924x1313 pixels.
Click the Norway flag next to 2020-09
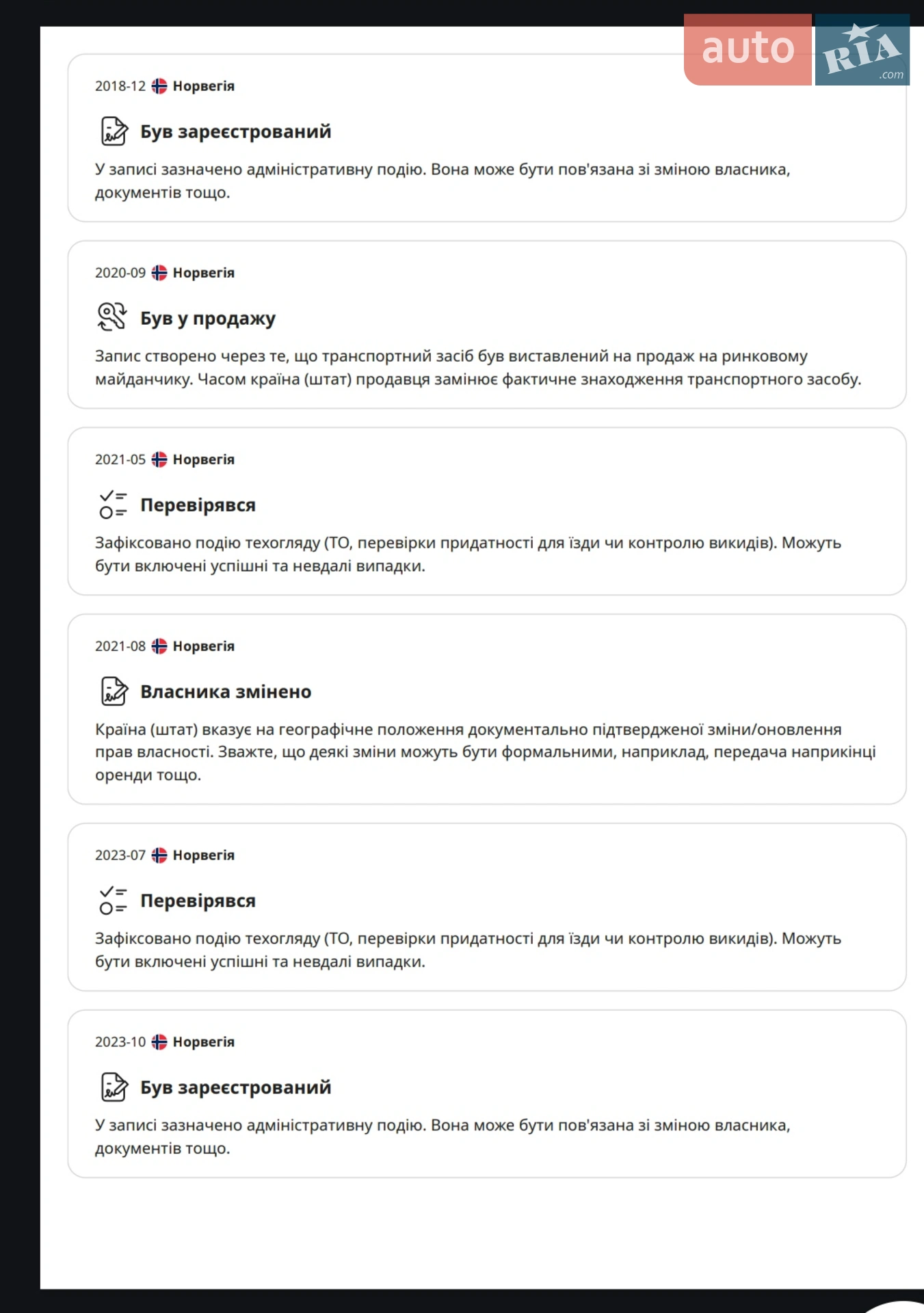click(159, 273)
